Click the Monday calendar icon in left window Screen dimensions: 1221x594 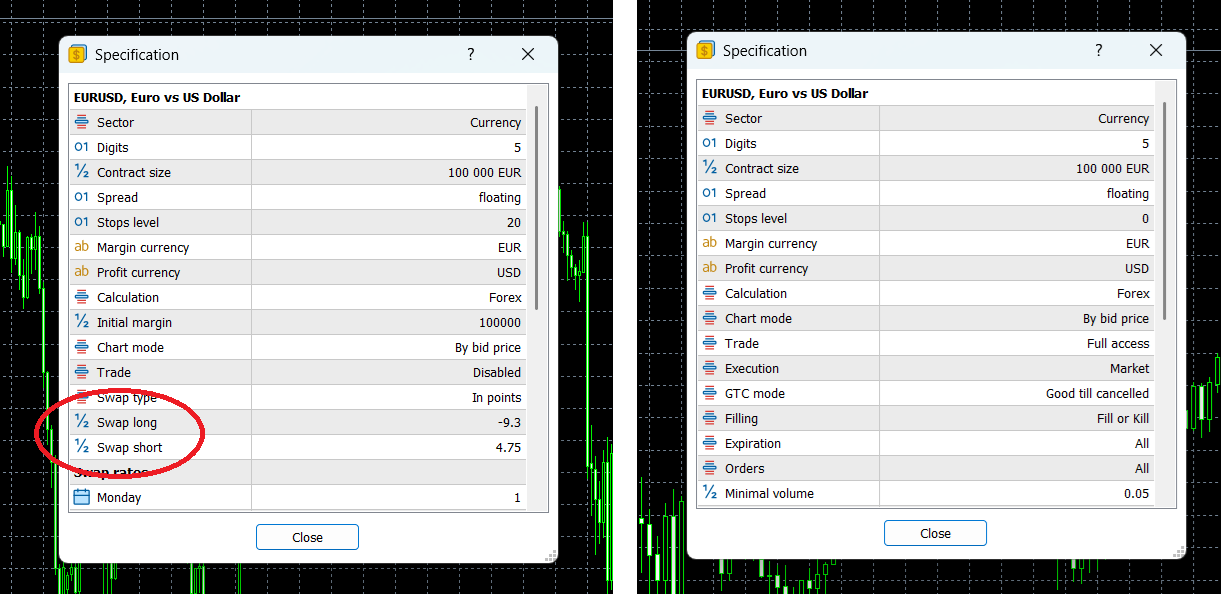point(82,497)
